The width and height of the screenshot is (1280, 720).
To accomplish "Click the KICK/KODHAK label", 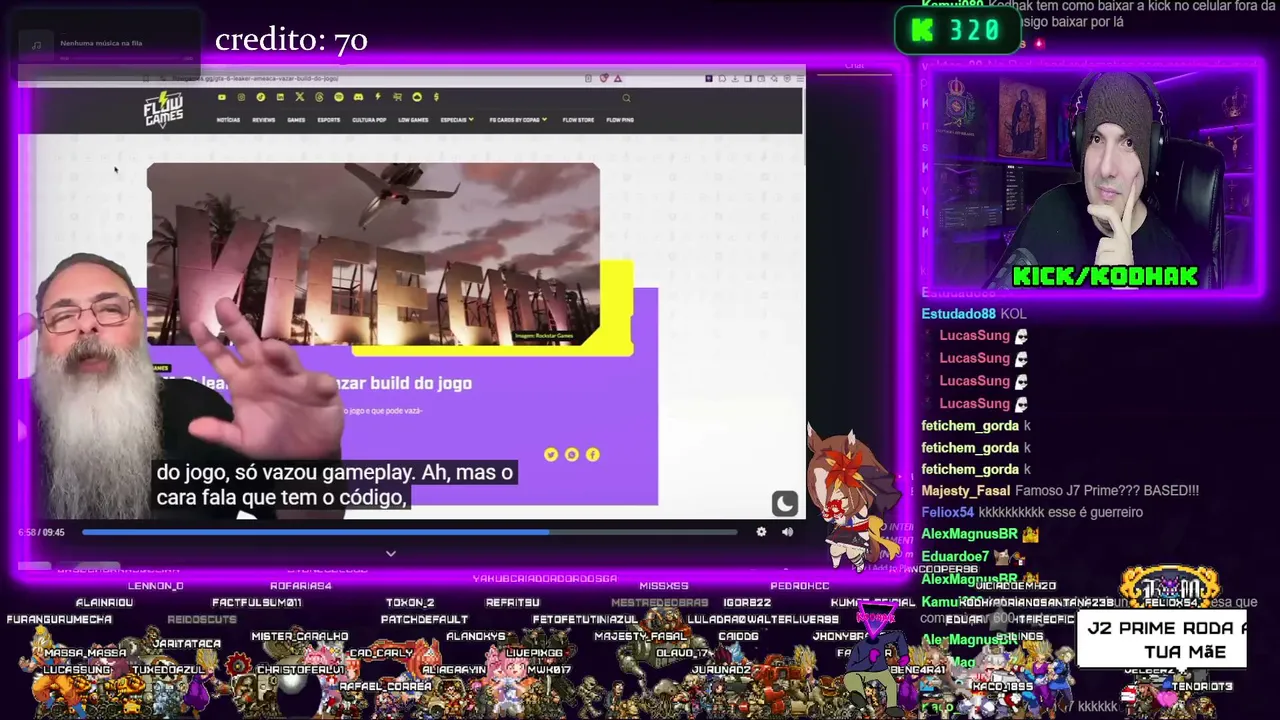I will (x=1105, y=276).
